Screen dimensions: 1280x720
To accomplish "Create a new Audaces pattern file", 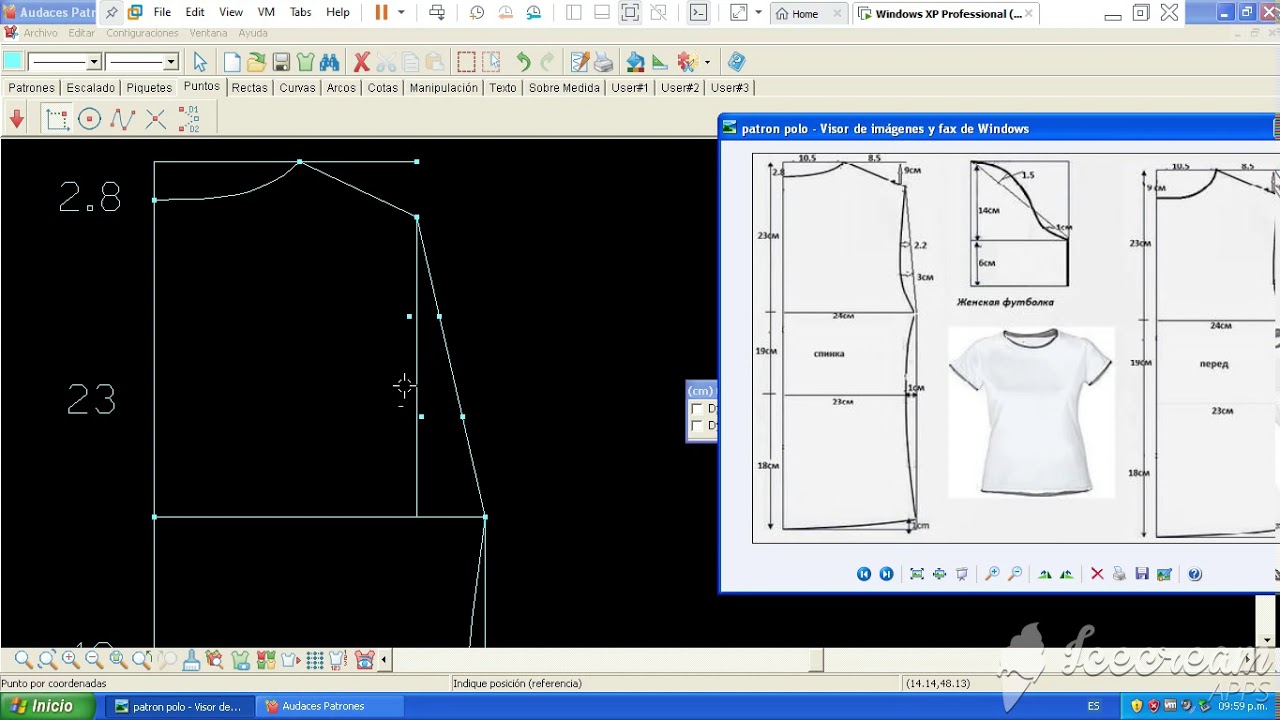I will click(232, 62).
